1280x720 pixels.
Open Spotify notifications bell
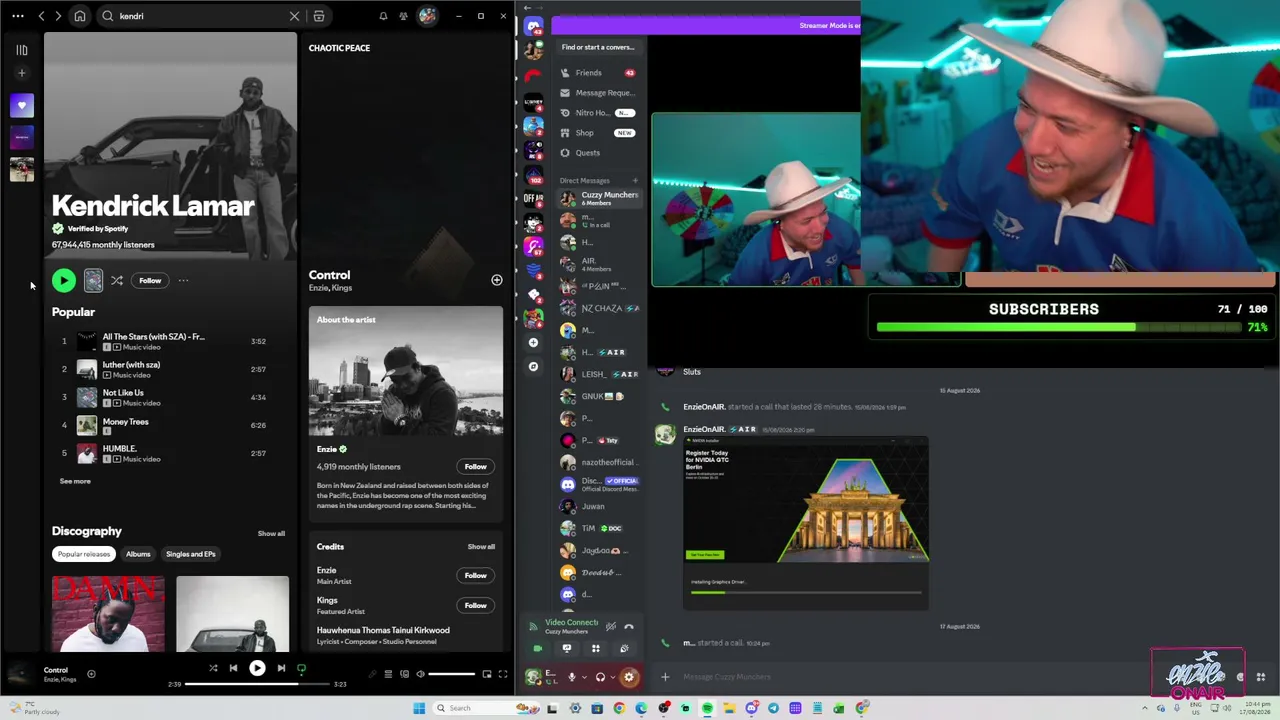click(x=383, y=16)
